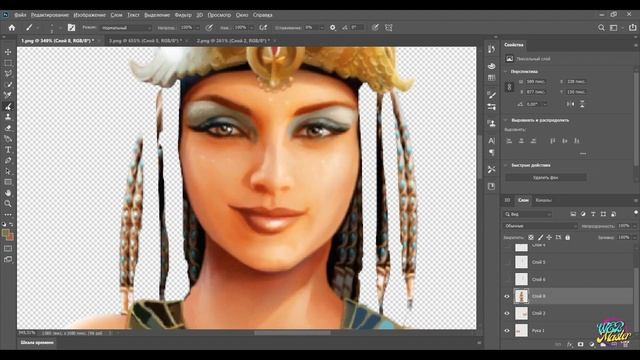
Task: Hide the Слой 2 layer
Action: [507, 313]
